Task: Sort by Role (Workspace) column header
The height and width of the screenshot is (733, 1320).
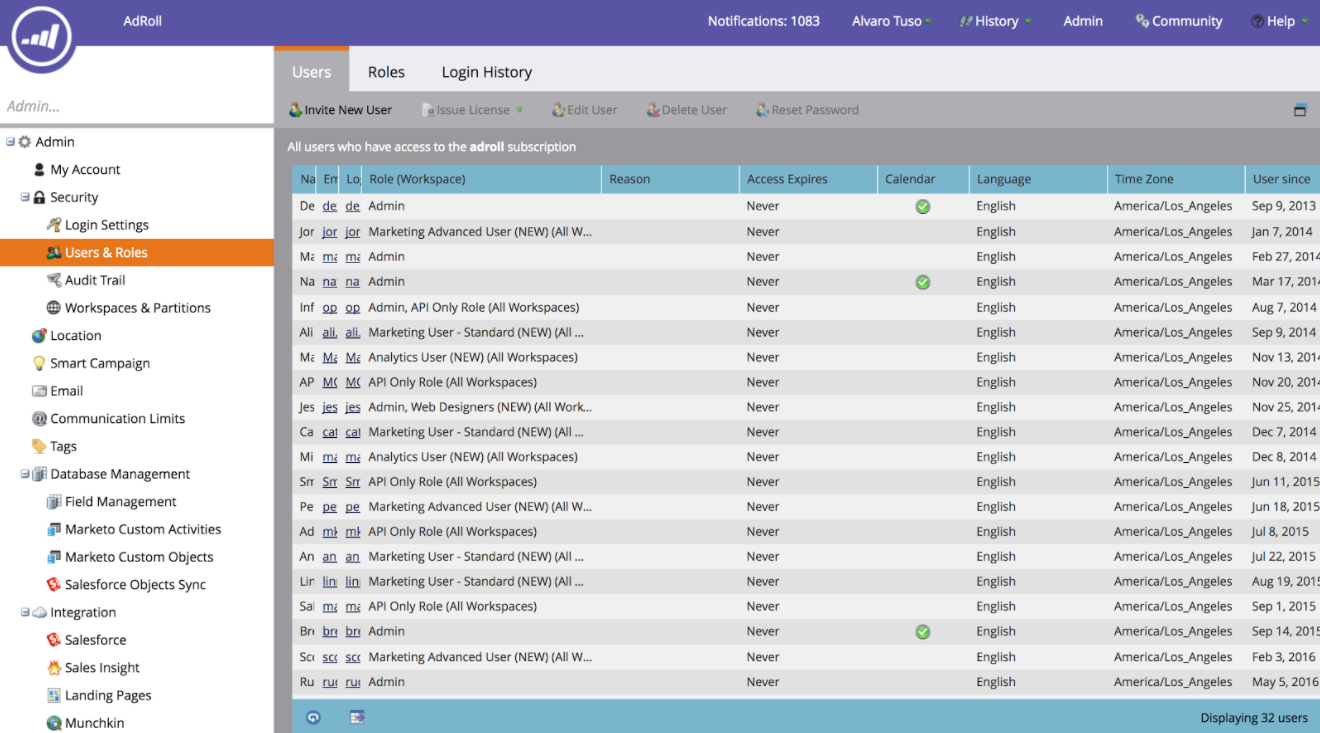Action: (482, 179)
